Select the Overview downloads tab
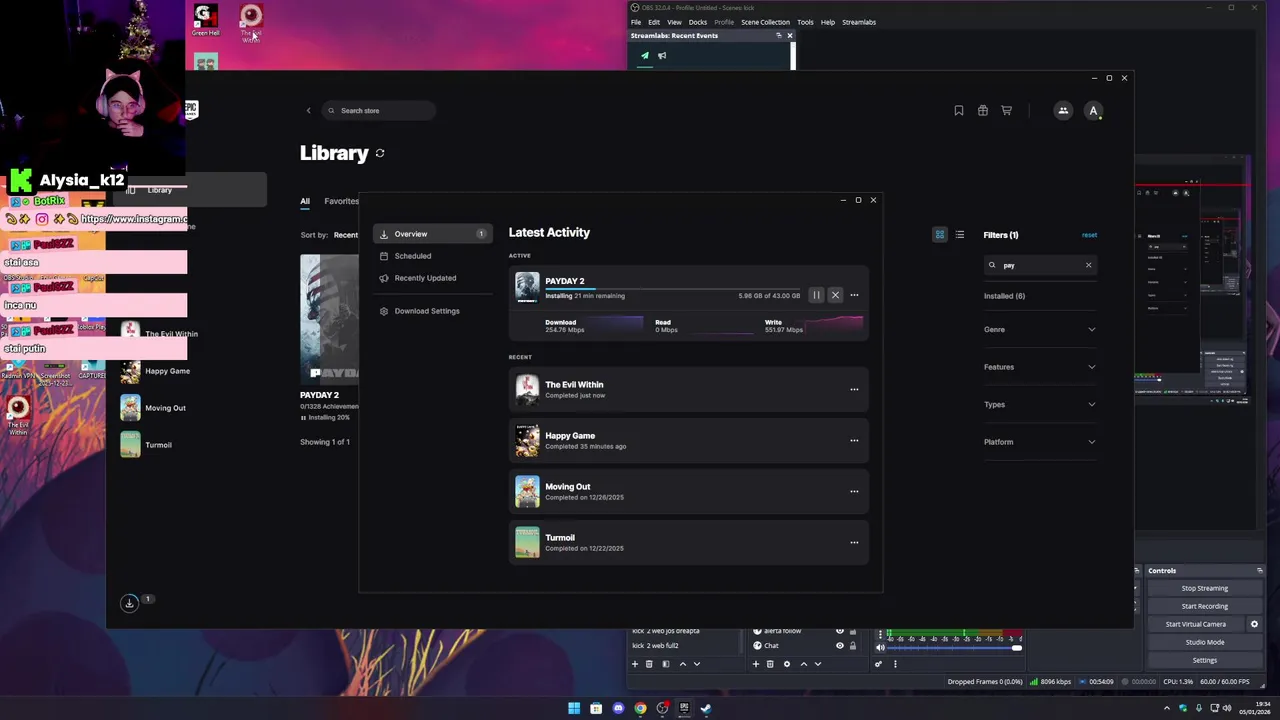Screen dimensions: 1280x720 [x=432, y=234]
